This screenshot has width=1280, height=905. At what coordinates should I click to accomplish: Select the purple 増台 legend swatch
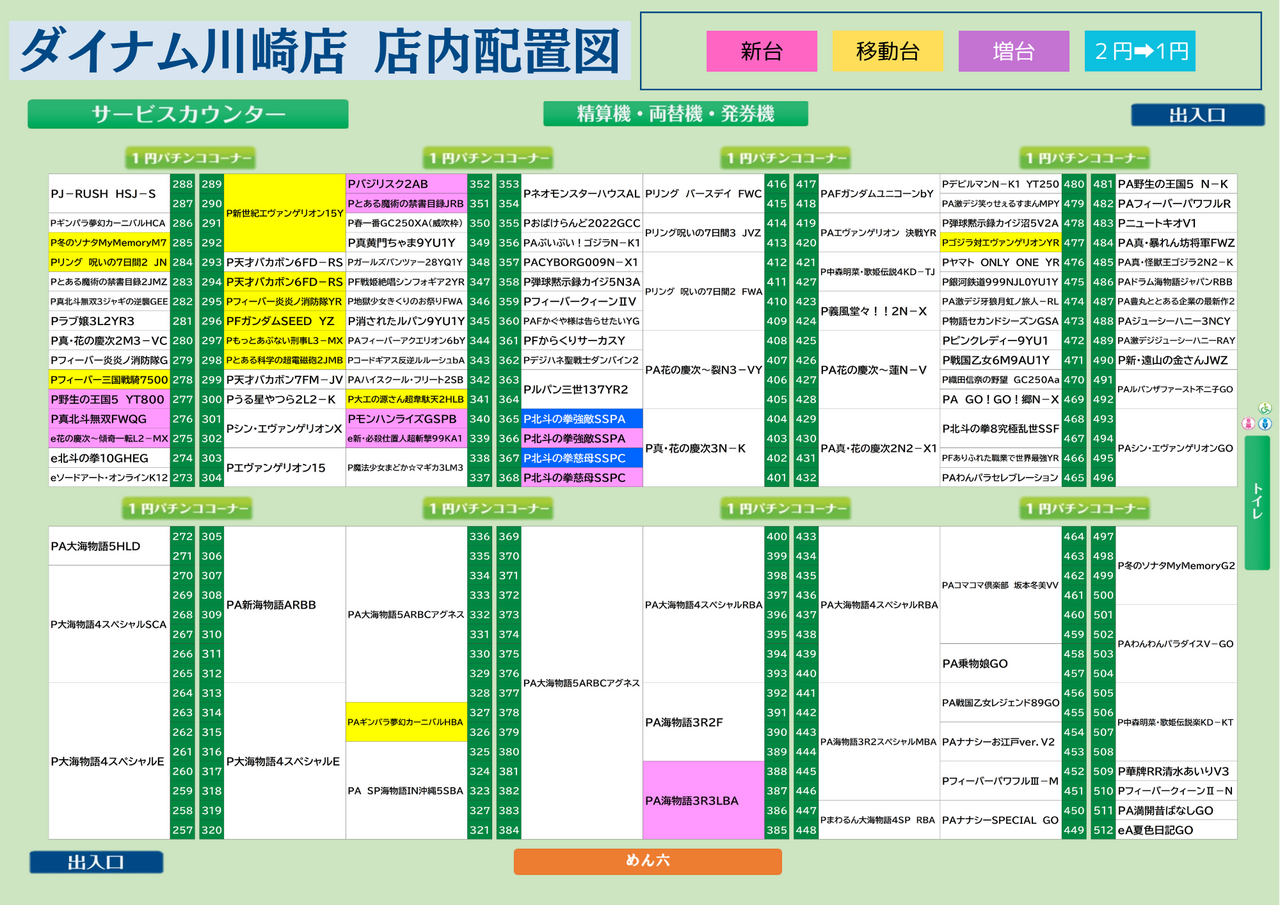(1013, 52)
